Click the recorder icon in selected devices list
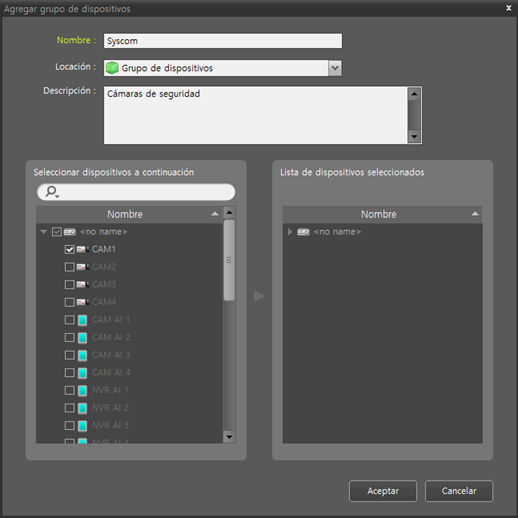 click(x=303, y=232)
